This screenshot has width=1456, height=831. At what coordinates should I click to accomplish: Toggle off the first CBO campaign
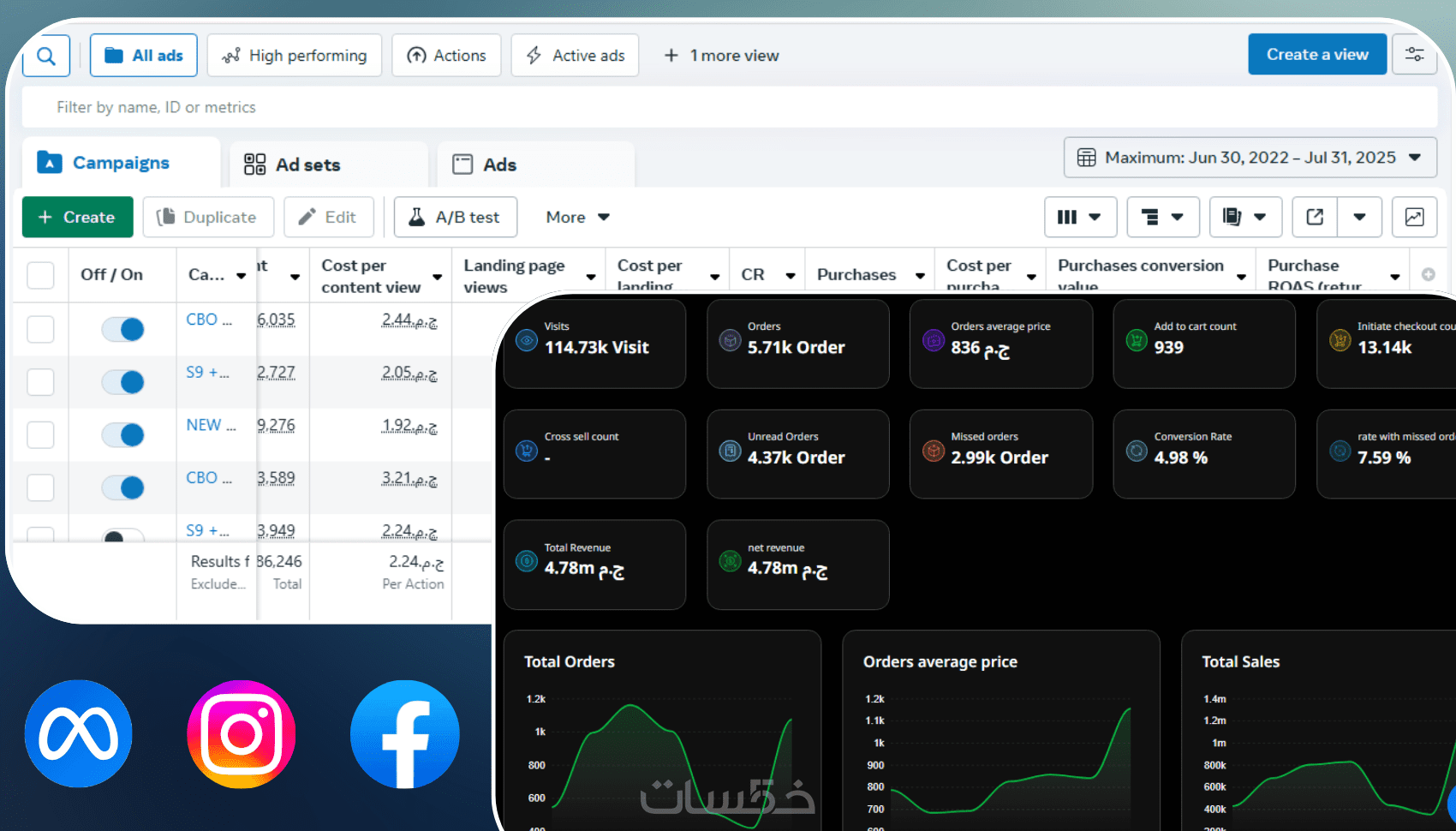click(x=122, y=329)
